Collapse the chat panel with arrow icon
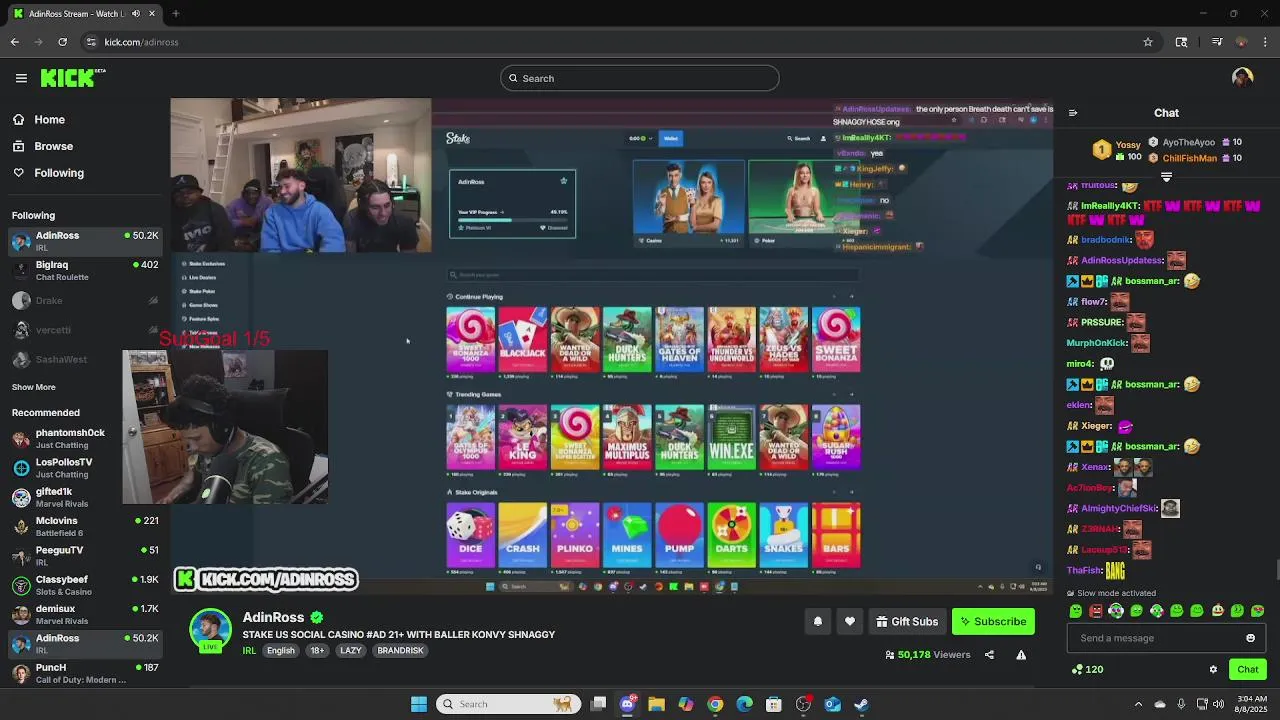 coord(1073,113)
